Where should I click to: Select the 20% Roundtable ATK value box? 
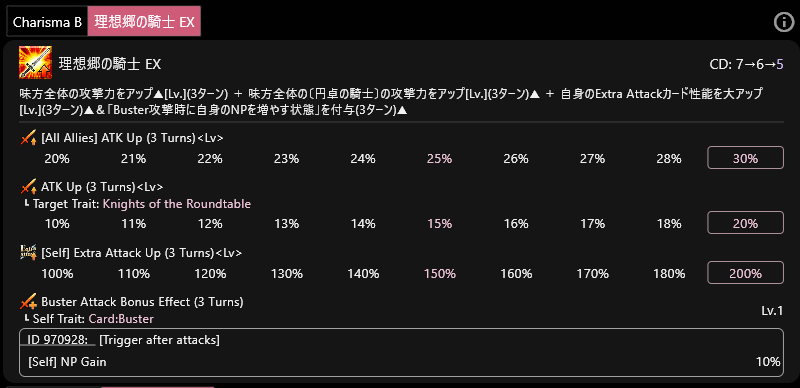[745, 223]
